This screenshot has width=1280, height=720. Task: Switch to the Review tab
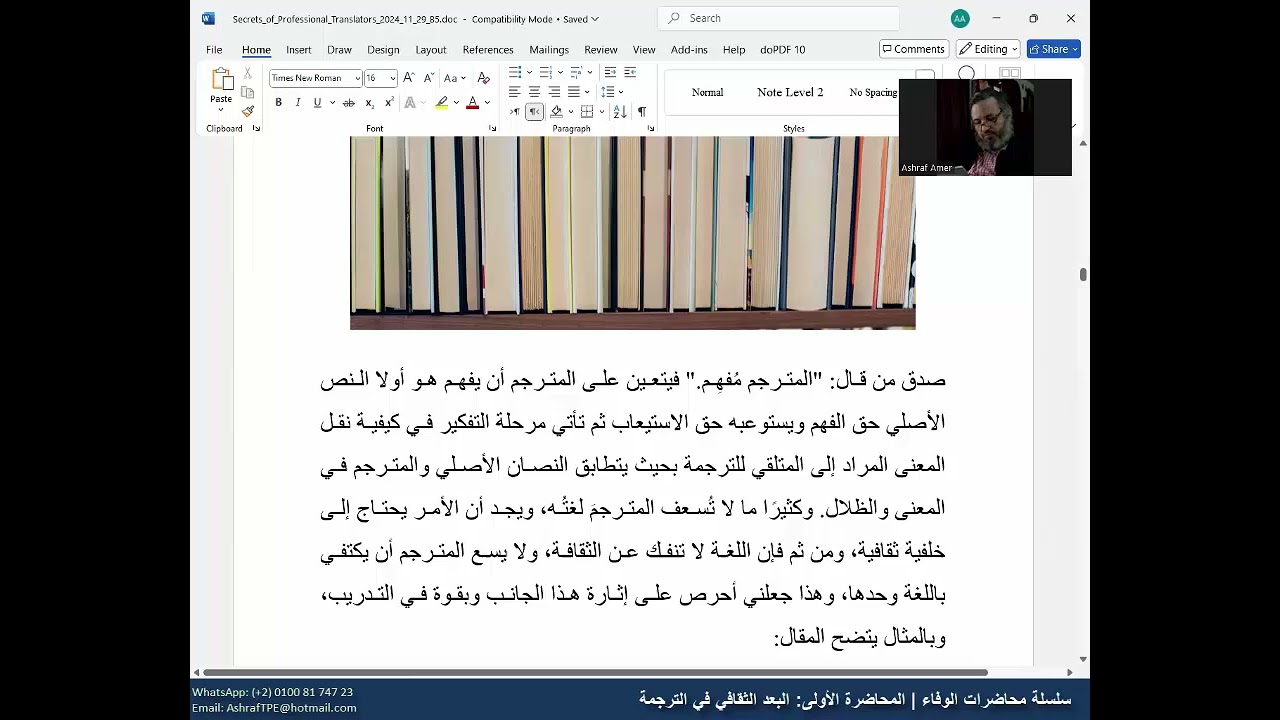tap(601, 49)
